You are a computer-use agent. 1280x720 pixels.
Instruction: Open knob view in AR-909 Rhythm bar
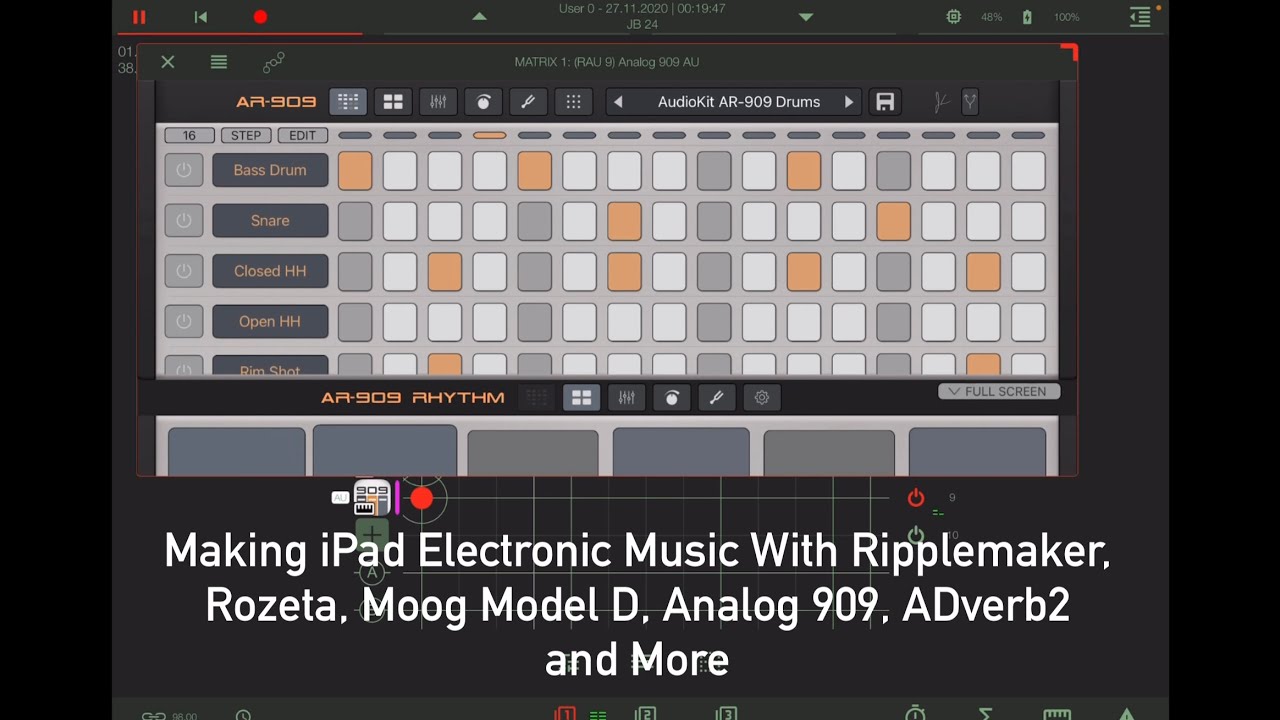click(x=671, y=398)
